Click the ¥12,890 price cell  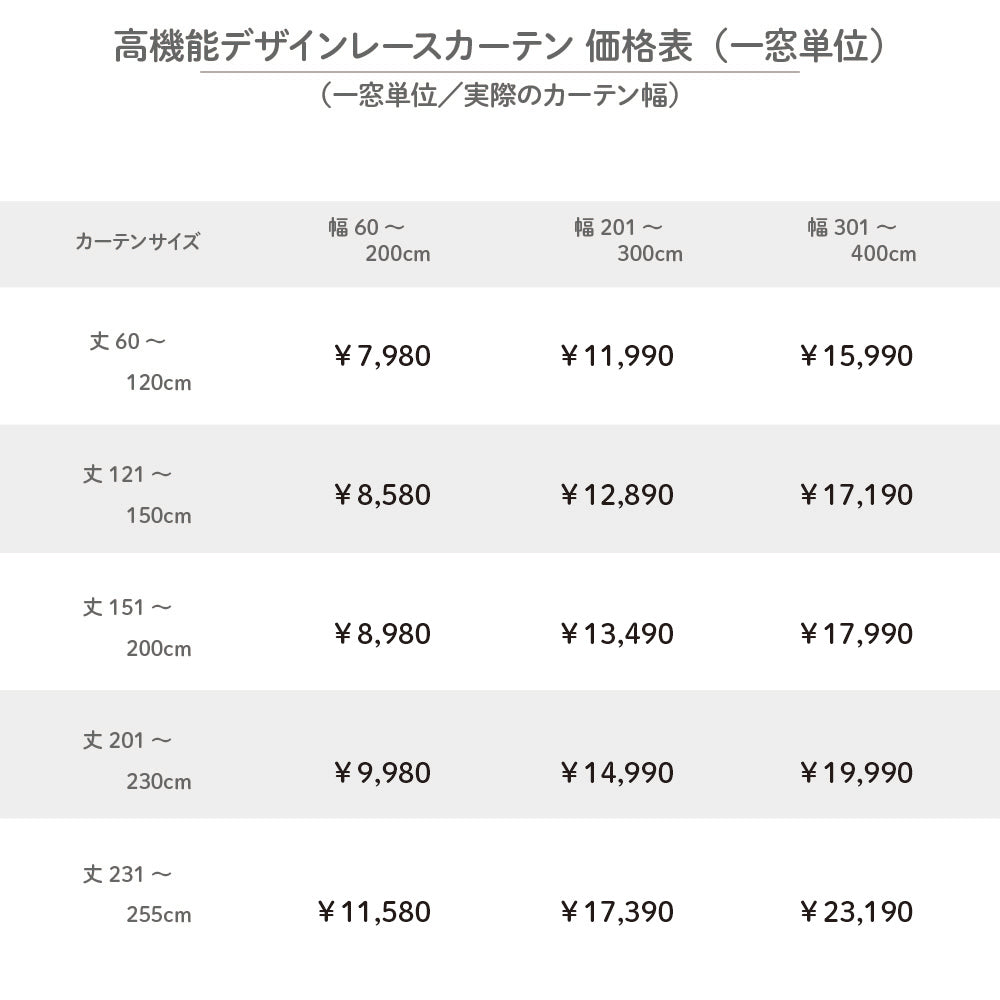(617, 495)
